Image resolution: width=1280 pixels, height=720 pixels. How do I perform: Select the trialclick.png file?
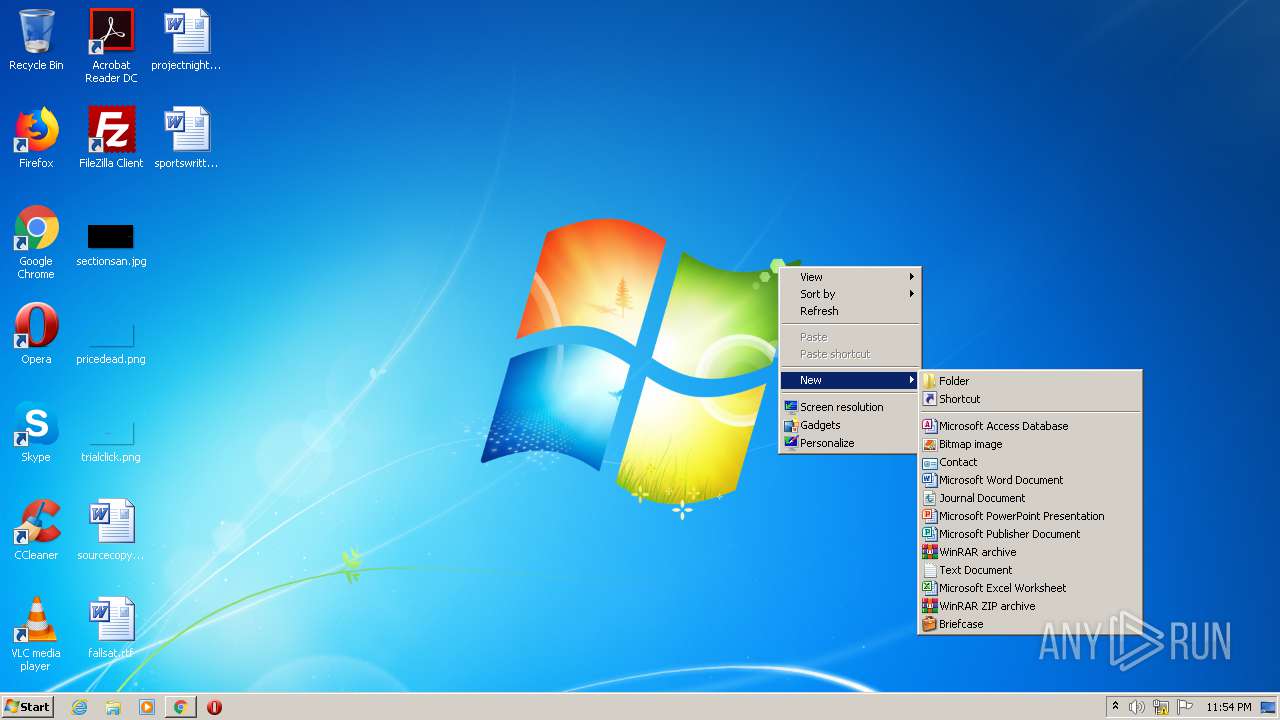(111, 441)
